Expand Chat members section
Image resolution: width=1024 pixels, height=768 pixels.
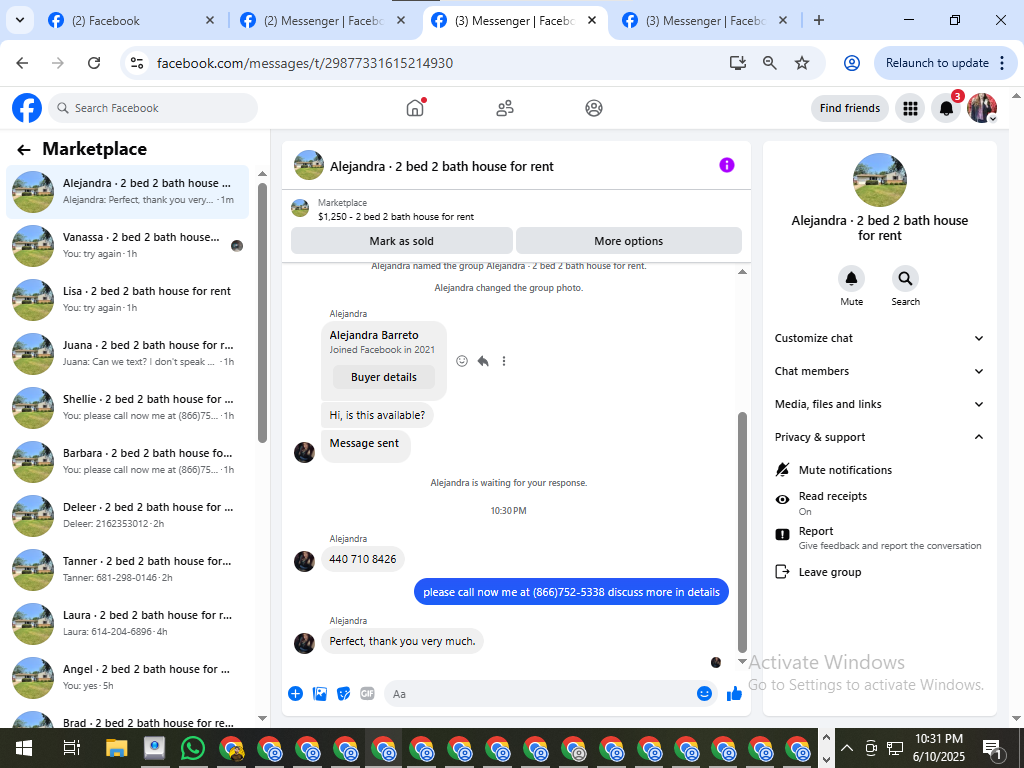(x=879, y=371)
